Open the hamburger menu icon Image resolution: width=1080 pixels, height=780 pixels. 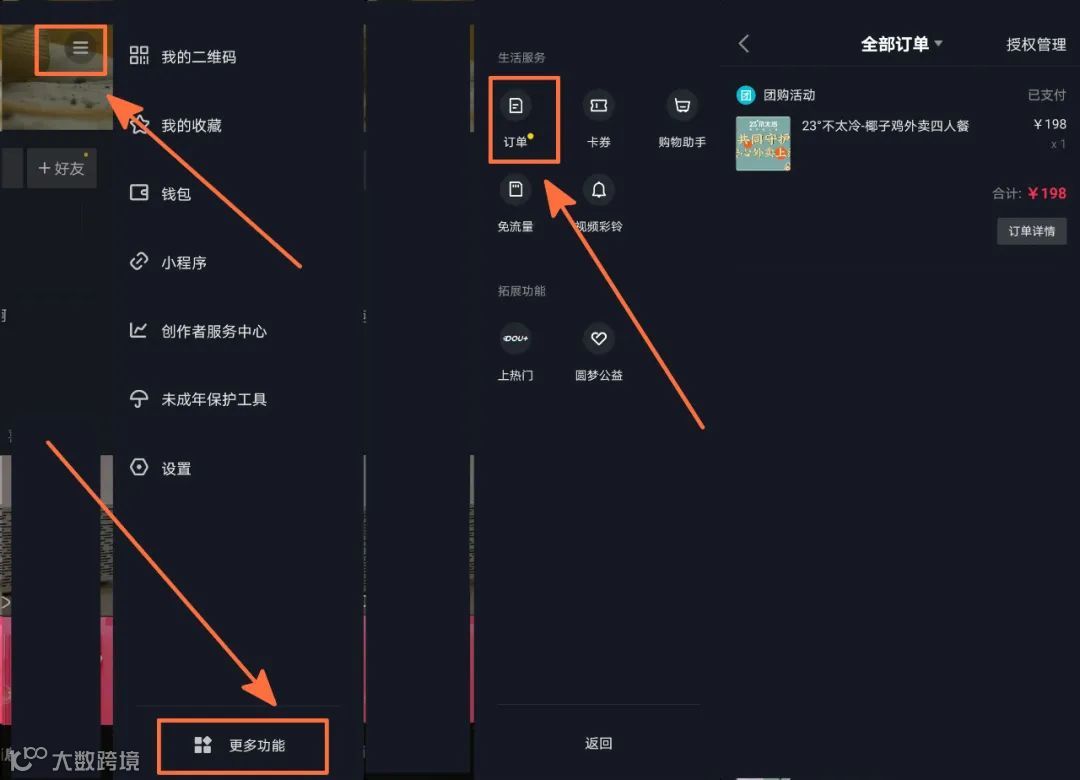pos(81,48)
